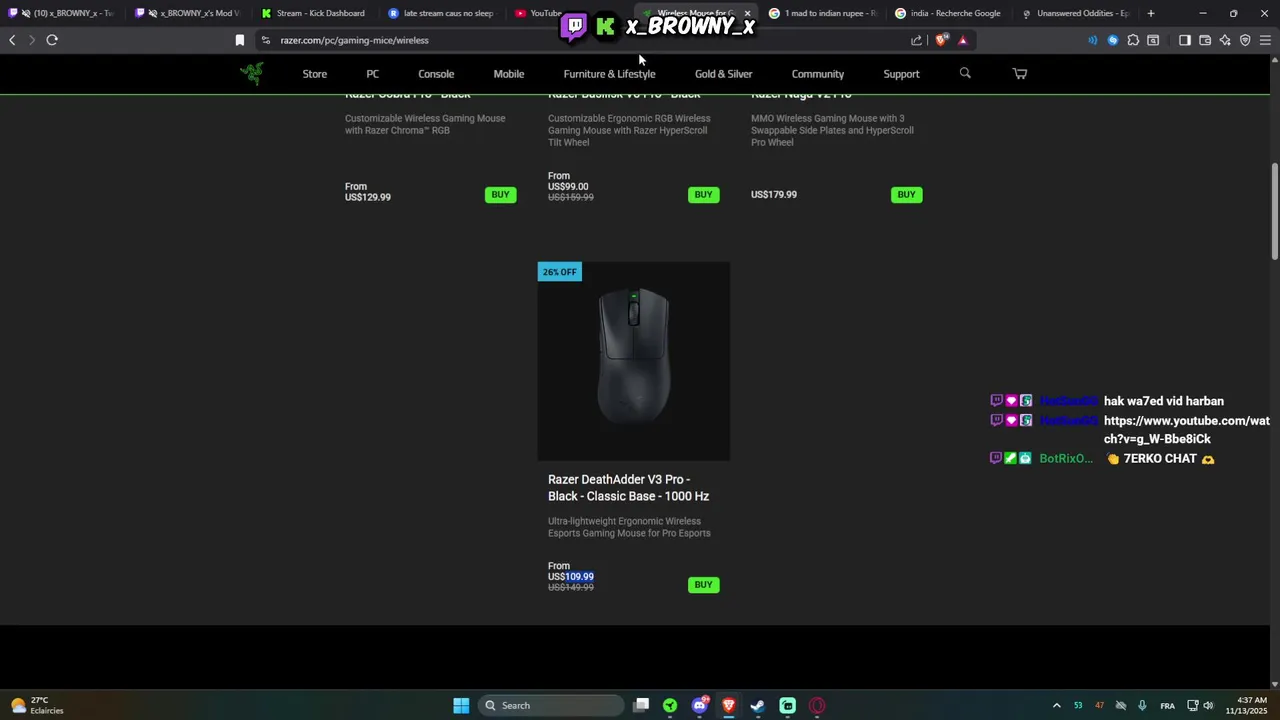Click the 26% OFF badge
The image size is (1280, 720).
click(x=559, y=272)
